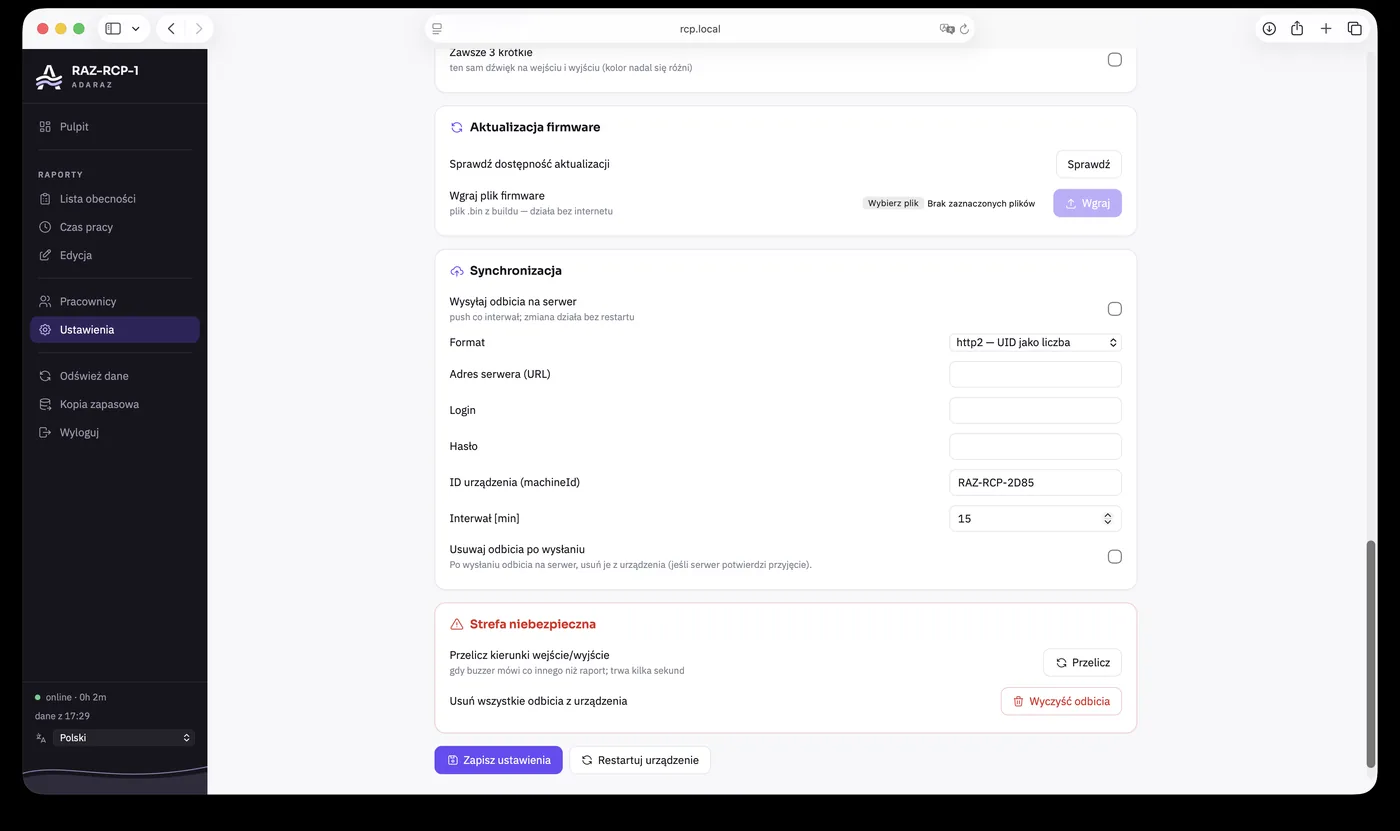Click the rcp.local address bar
The image size is (1400, 831).
click(x=700, y=29)
